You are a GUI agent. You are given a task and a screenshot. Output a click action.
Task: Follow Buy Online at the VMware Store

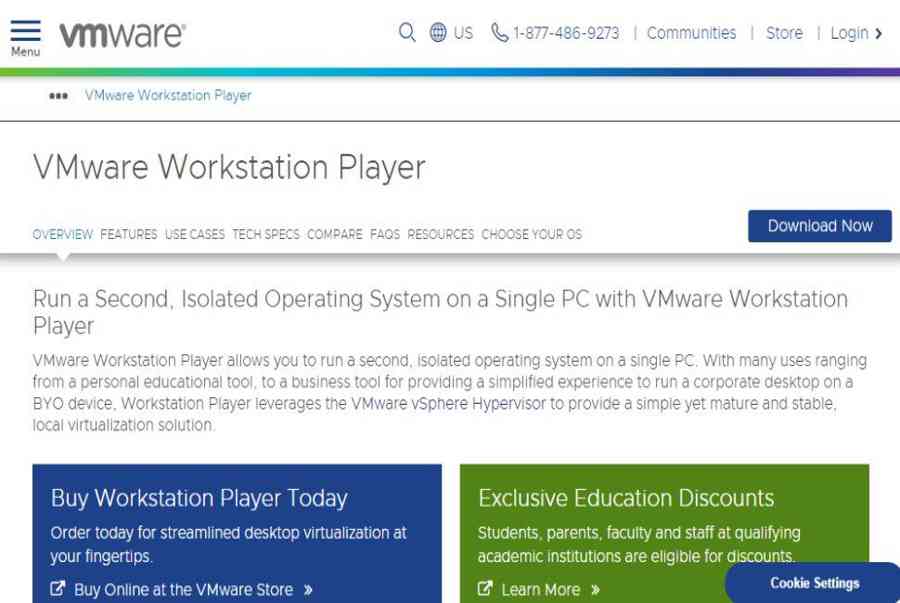coord(184,589)
